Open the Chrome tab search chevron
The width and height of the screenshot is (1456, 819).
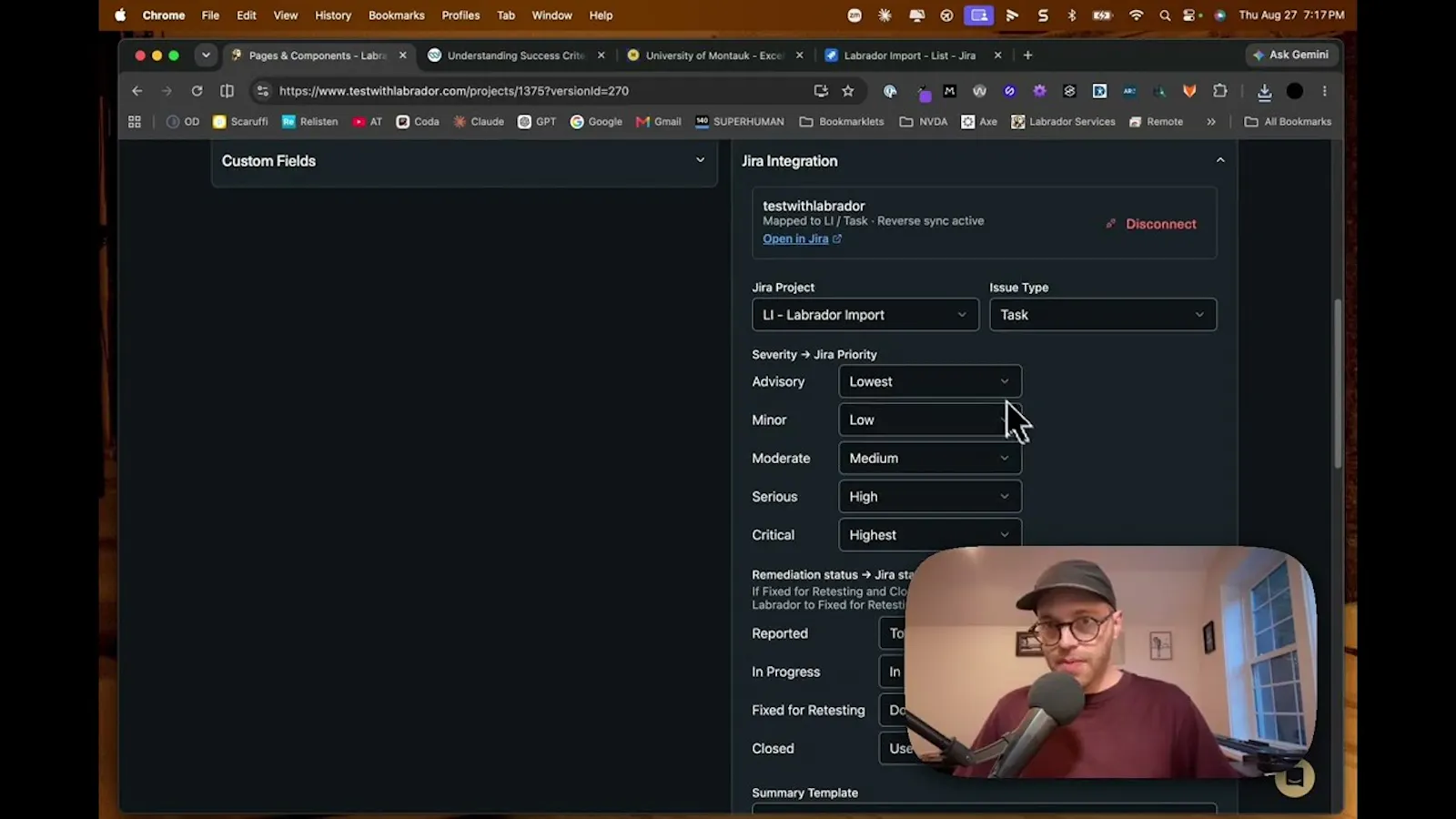206,56
